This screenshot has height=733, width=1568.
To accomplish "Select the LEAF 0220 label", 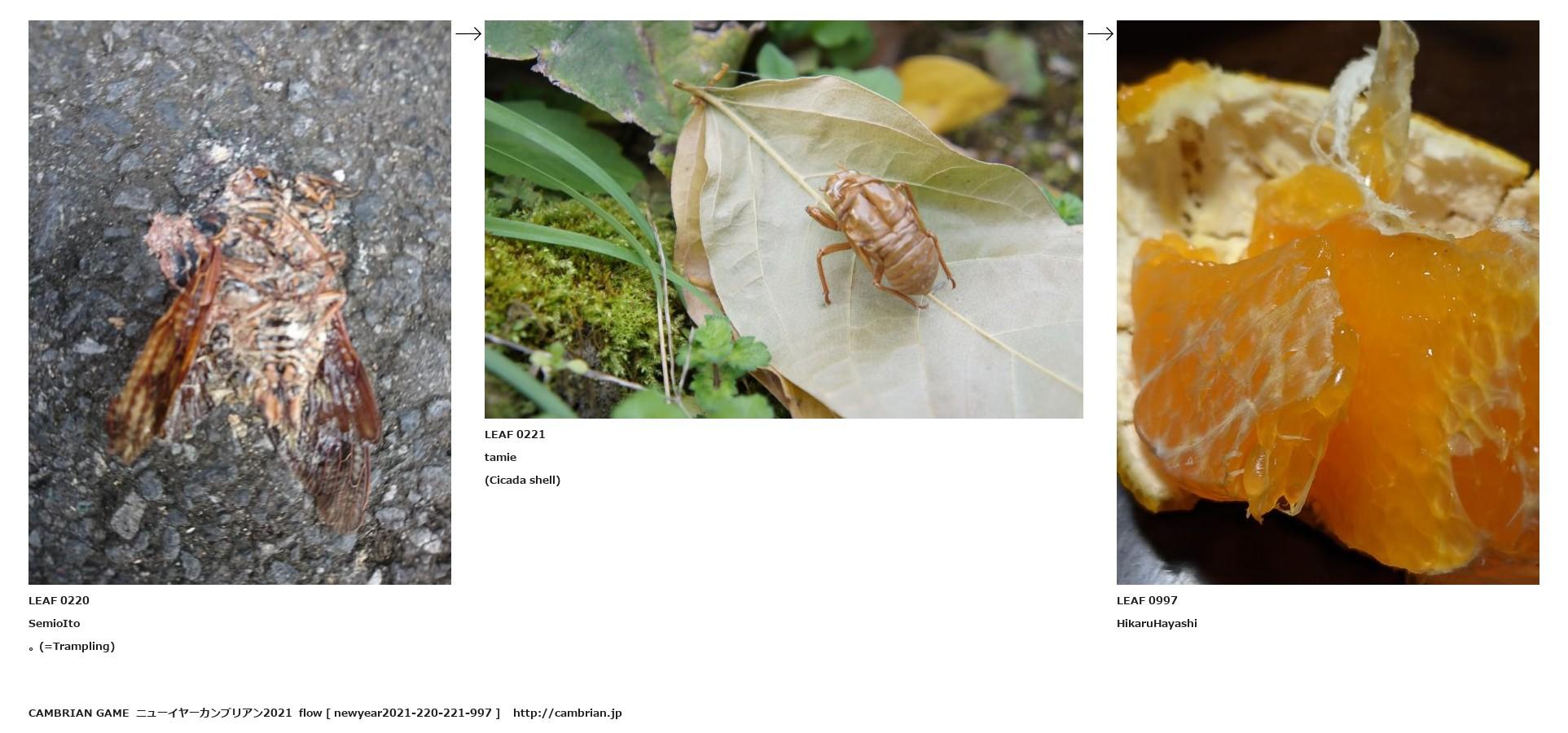I will [x=59, y=600].
